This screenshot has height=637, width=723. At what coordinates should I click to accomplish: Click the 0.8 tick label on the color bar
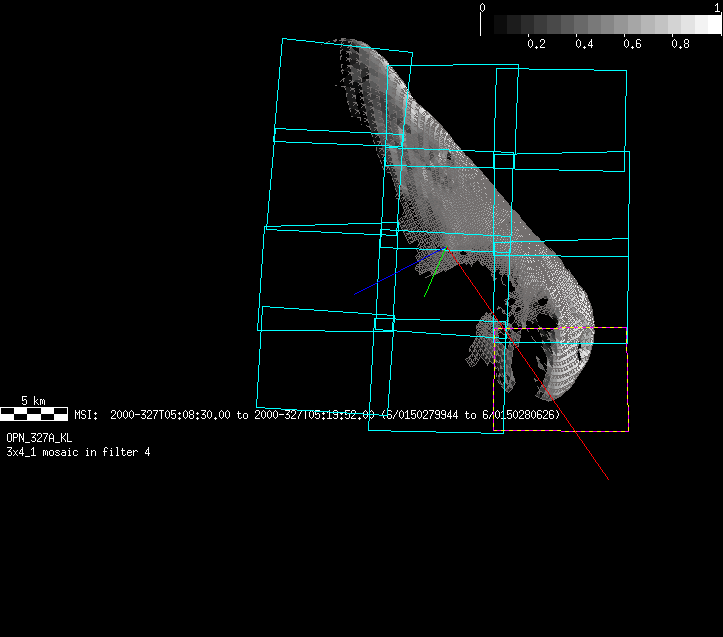point(680,44)
